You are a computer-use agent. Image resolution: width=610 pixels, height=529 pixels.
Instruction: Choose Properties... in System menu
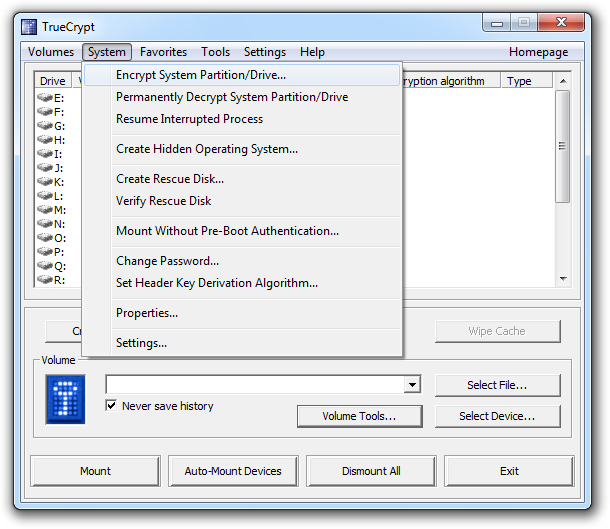pos(242,313)
